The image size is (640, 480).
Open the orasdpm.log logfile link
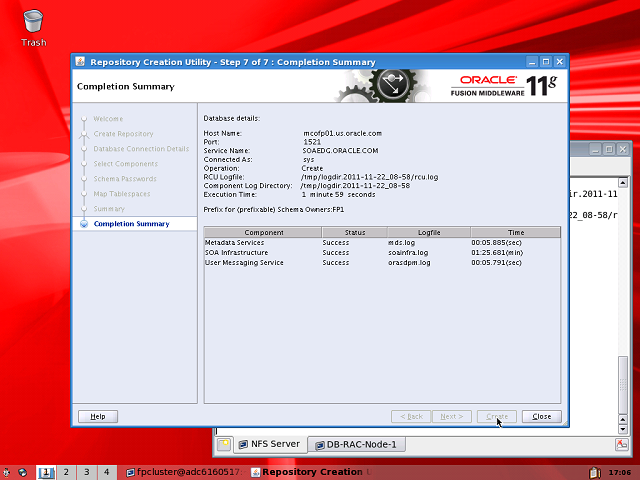click(x=409, y=262)
